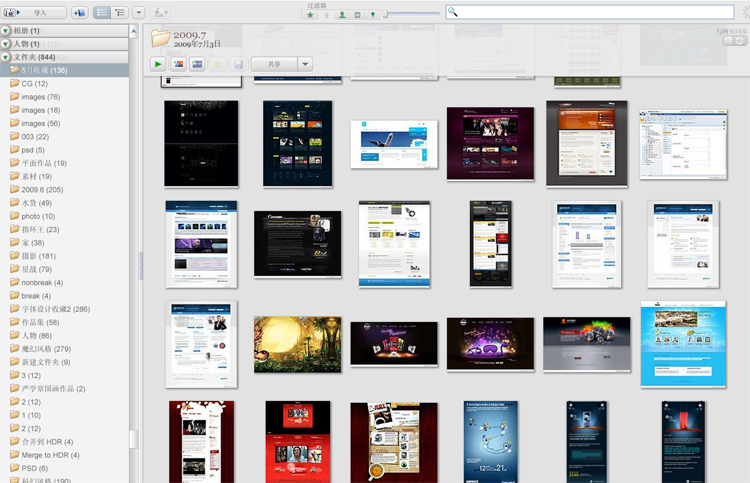
Task: Filter to show starred photos only
Action: click(x=311, y=15)
